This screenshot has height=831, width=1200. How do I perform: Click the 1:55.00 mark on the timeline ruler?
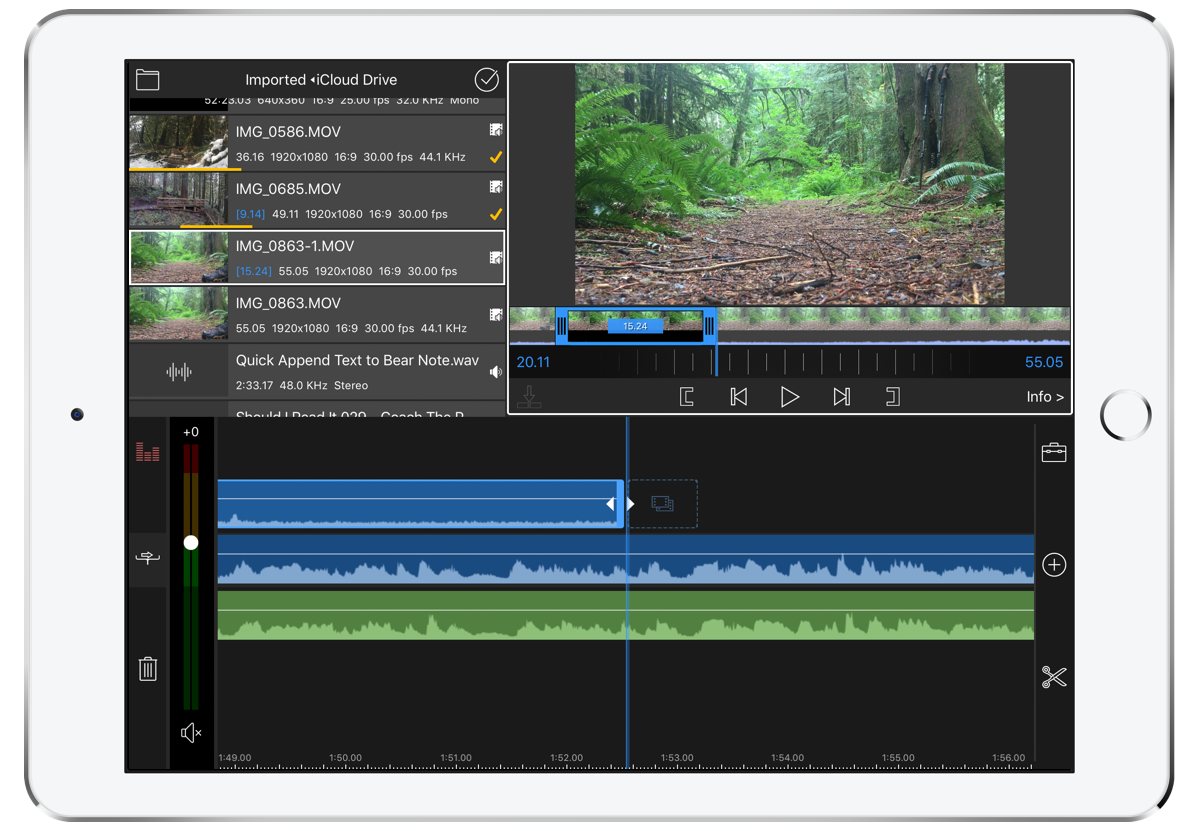coord(898,758)
